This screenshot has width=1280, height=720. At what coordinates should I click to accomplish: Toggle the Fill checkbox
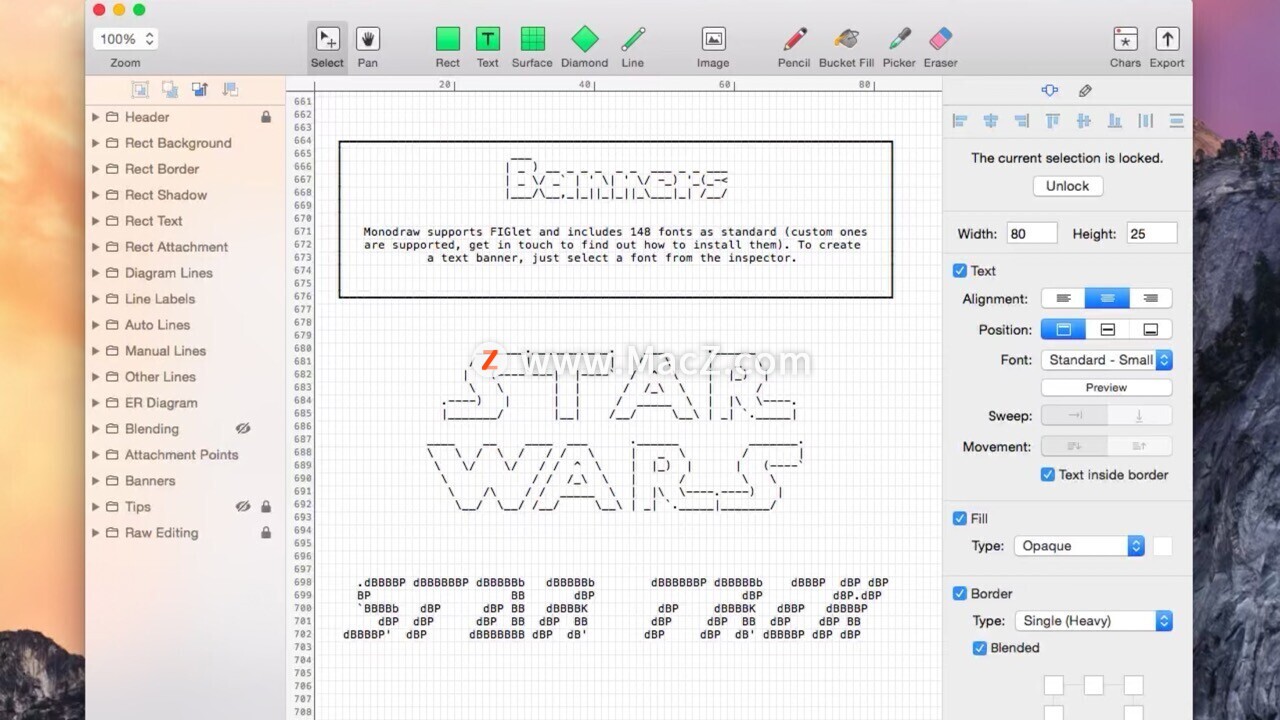pos(960,519)
